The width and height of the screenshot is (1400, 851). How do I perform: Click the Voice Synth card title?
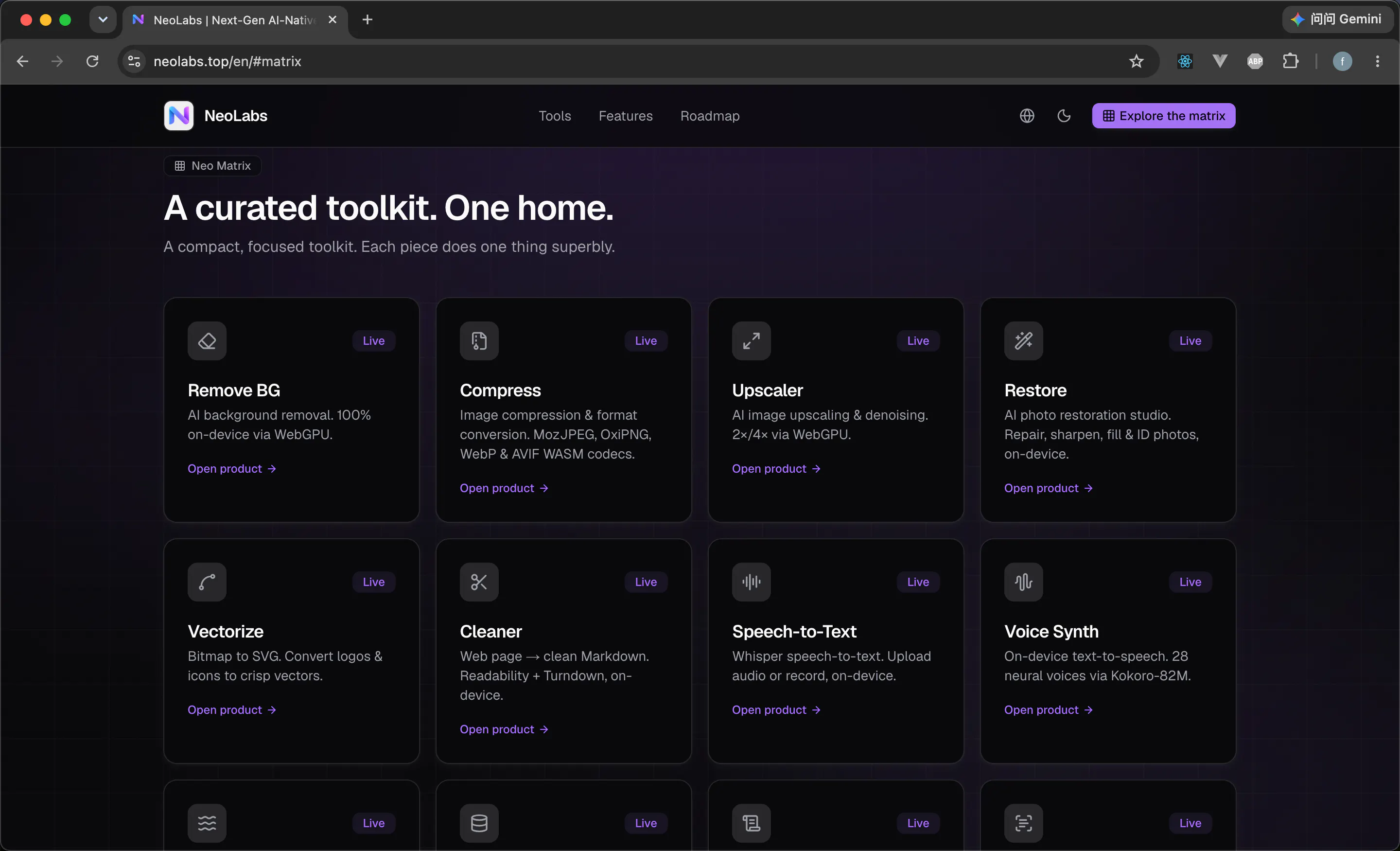(x=1051, y=632)
